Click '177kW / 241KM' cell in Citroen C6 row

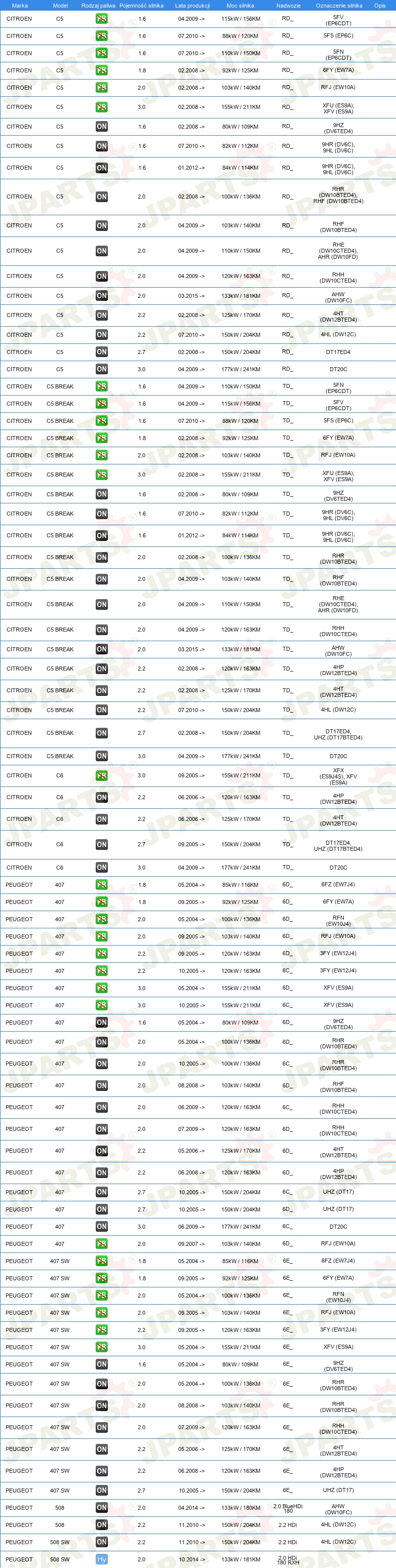(x=241, y=868)
